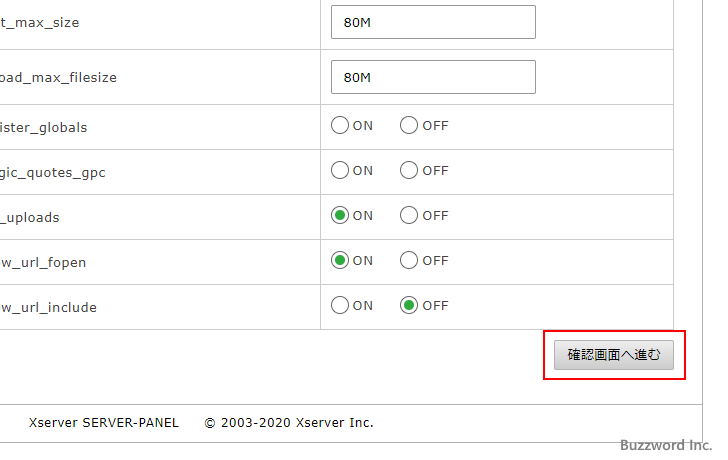This screenshot has height=460, width=728.
Task: Turn allow_url_fopen OFF
Action: tap(409, 261)
